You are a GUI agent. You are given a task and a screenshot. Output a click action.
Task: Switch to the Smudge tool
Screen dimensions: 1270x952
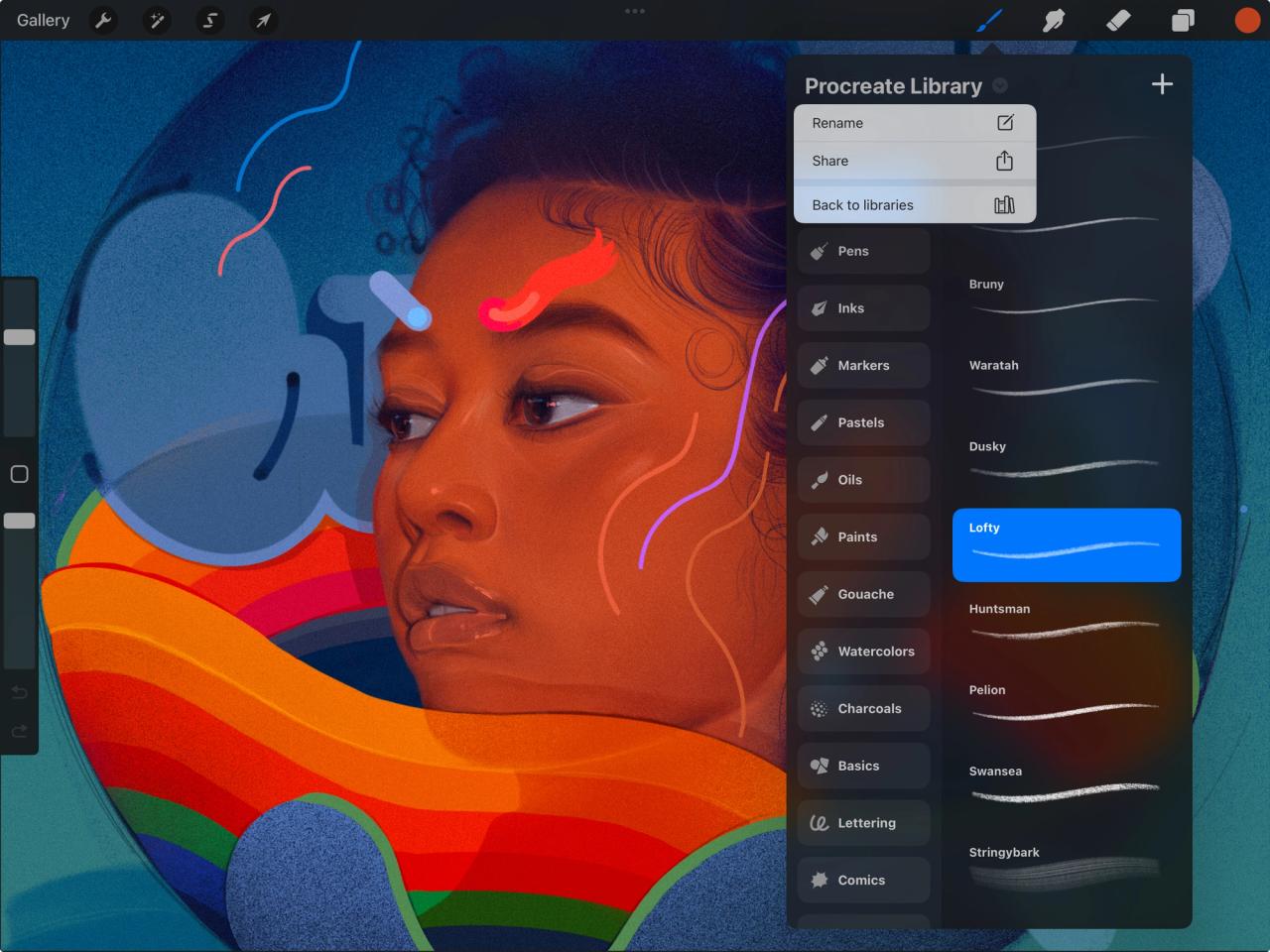(x=1054, y=20)
